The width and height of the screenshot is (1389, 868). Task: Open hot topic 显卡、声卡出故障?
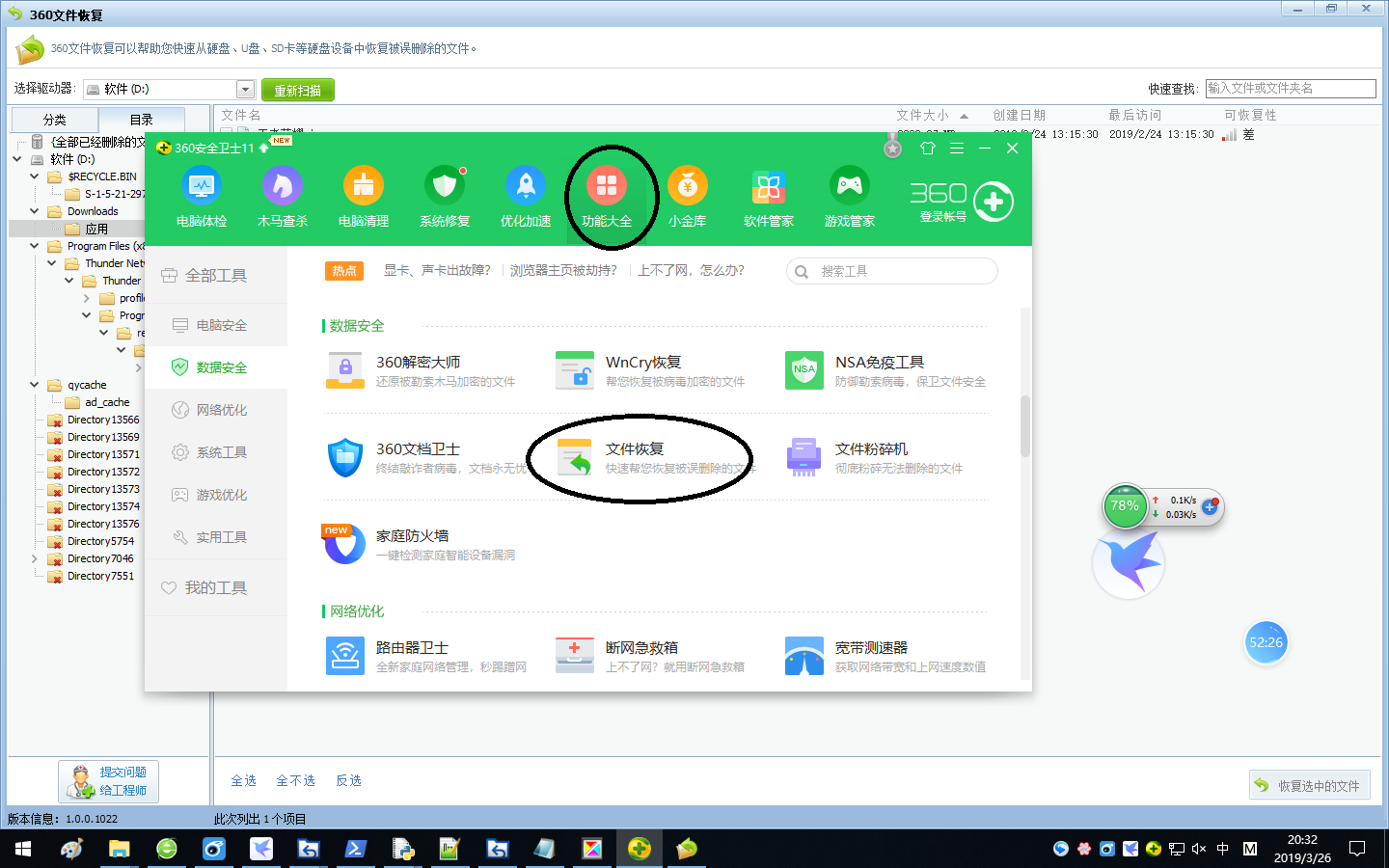pyautogui.click(x=437, y=270)
